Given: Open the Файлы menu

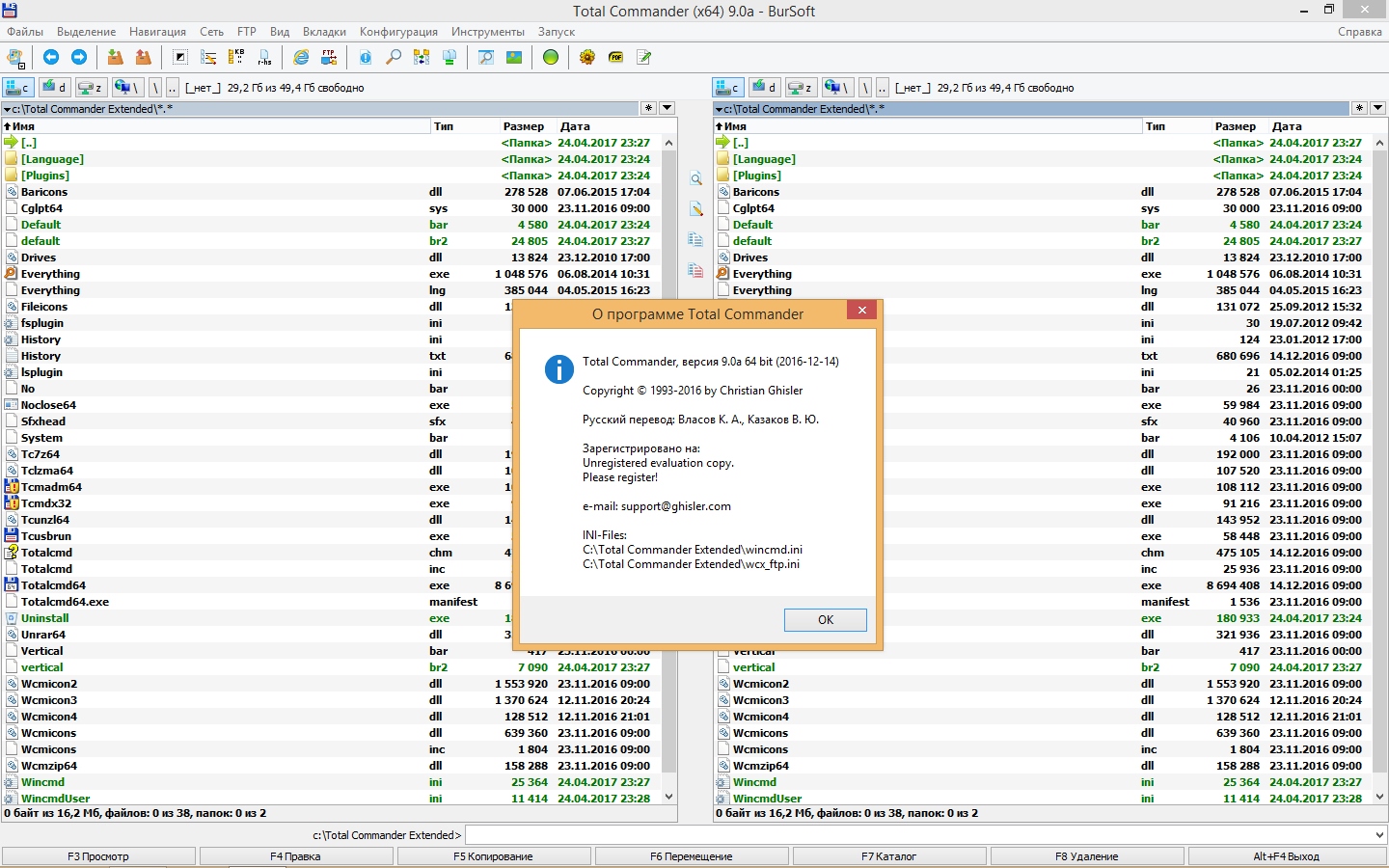Looking at the screenshot, I should pos(25,32).
